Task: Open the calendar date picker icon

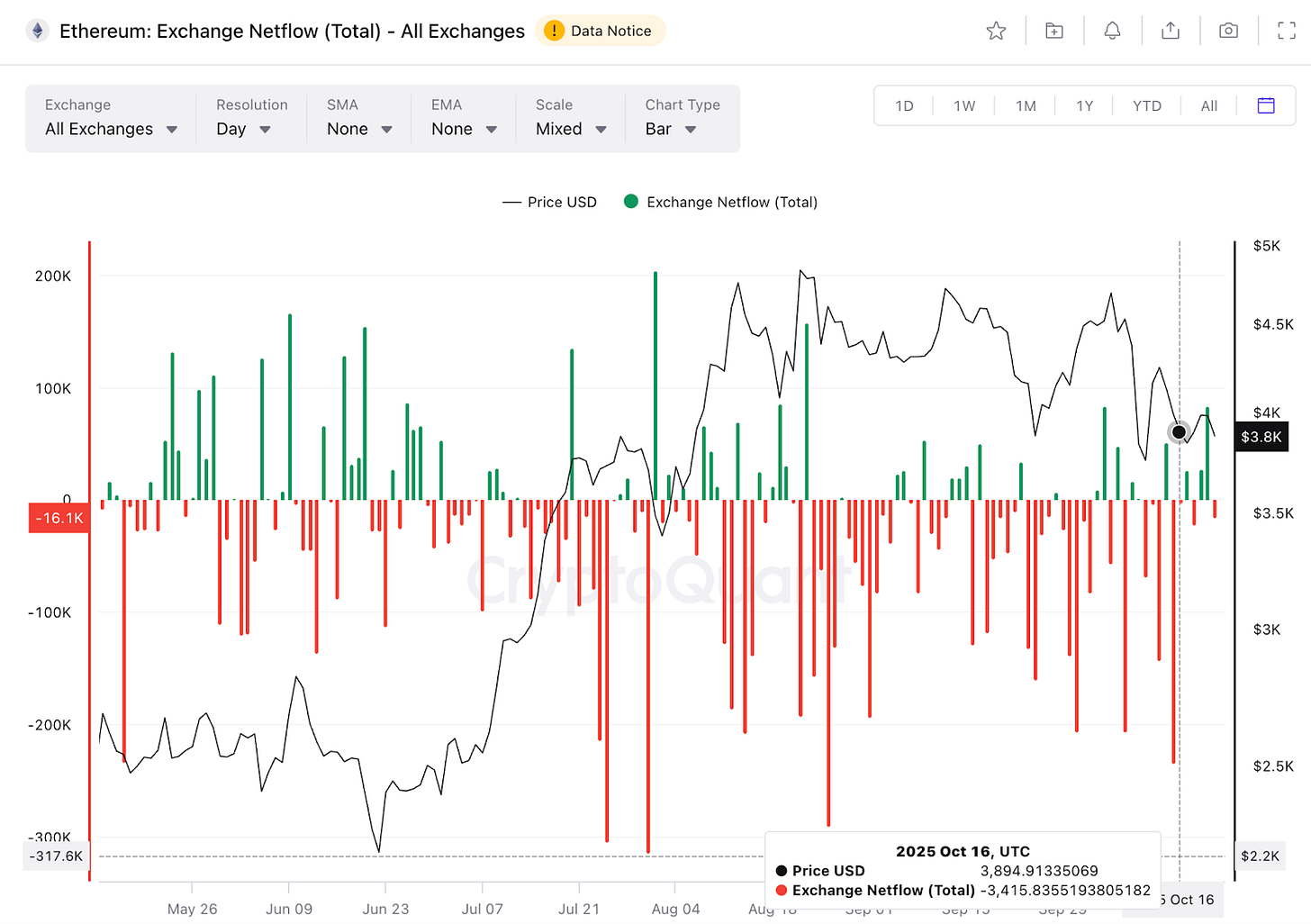Action: coord(1266,105)
